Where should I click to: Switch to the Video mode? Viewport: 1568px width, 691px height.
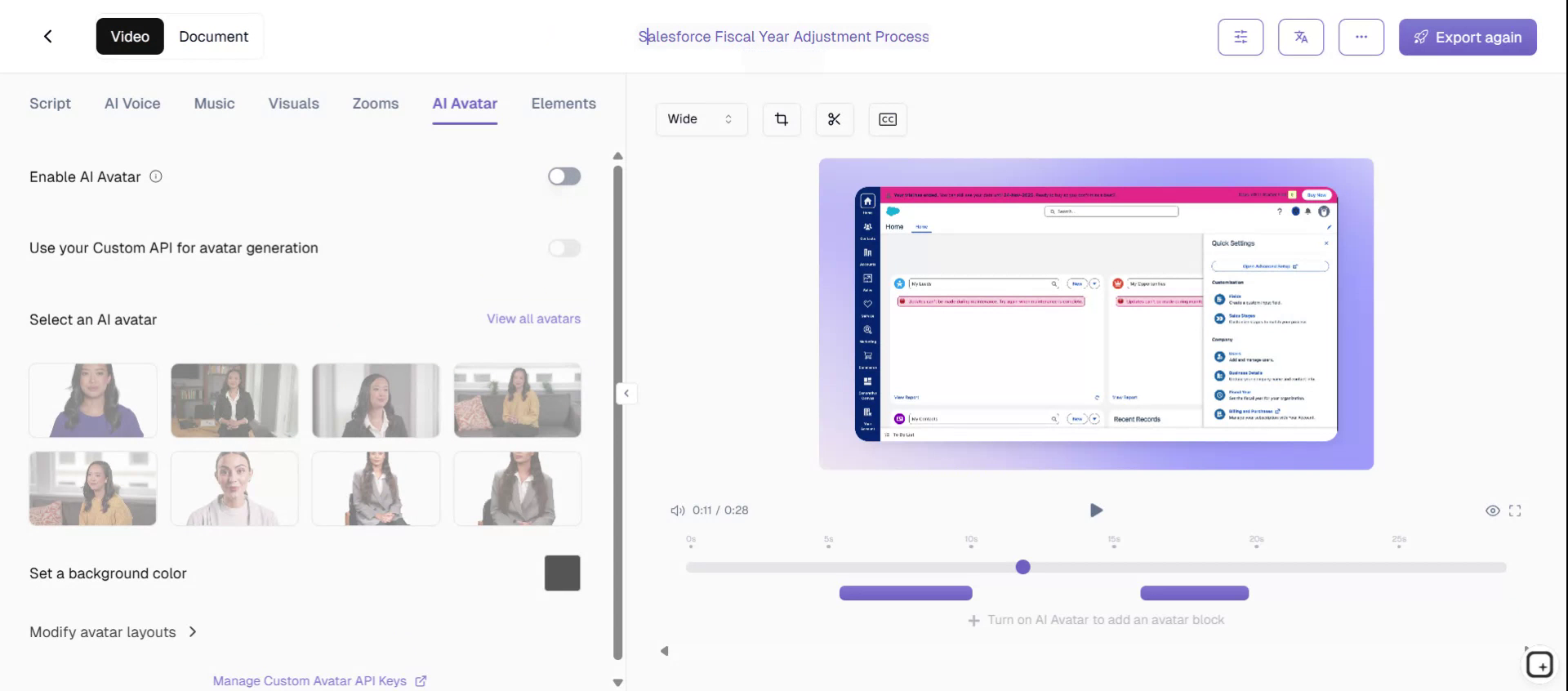(x=130, y=37)
